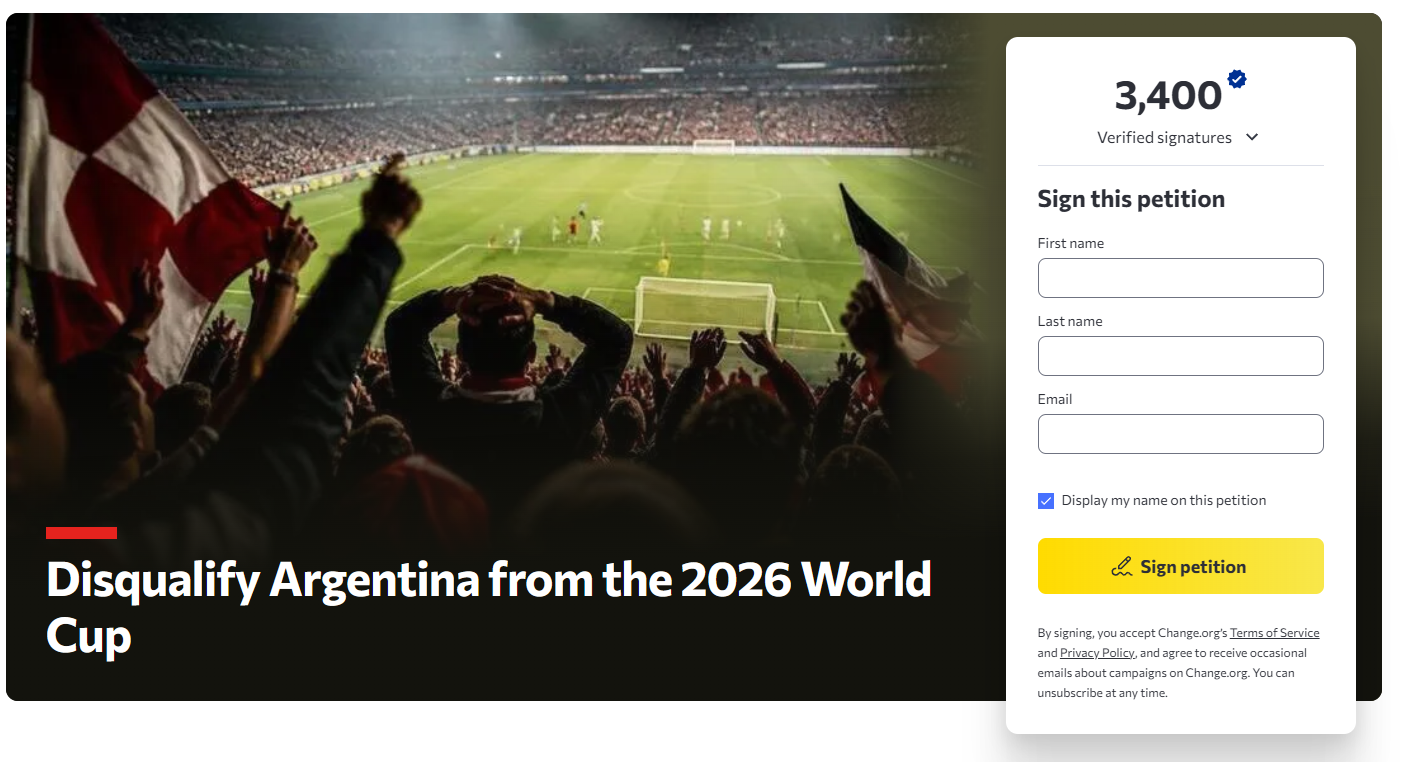Click the 'Sign this petition' heading
The height and width of the screenshot is (762, 1419).
tap(1131, 199)
